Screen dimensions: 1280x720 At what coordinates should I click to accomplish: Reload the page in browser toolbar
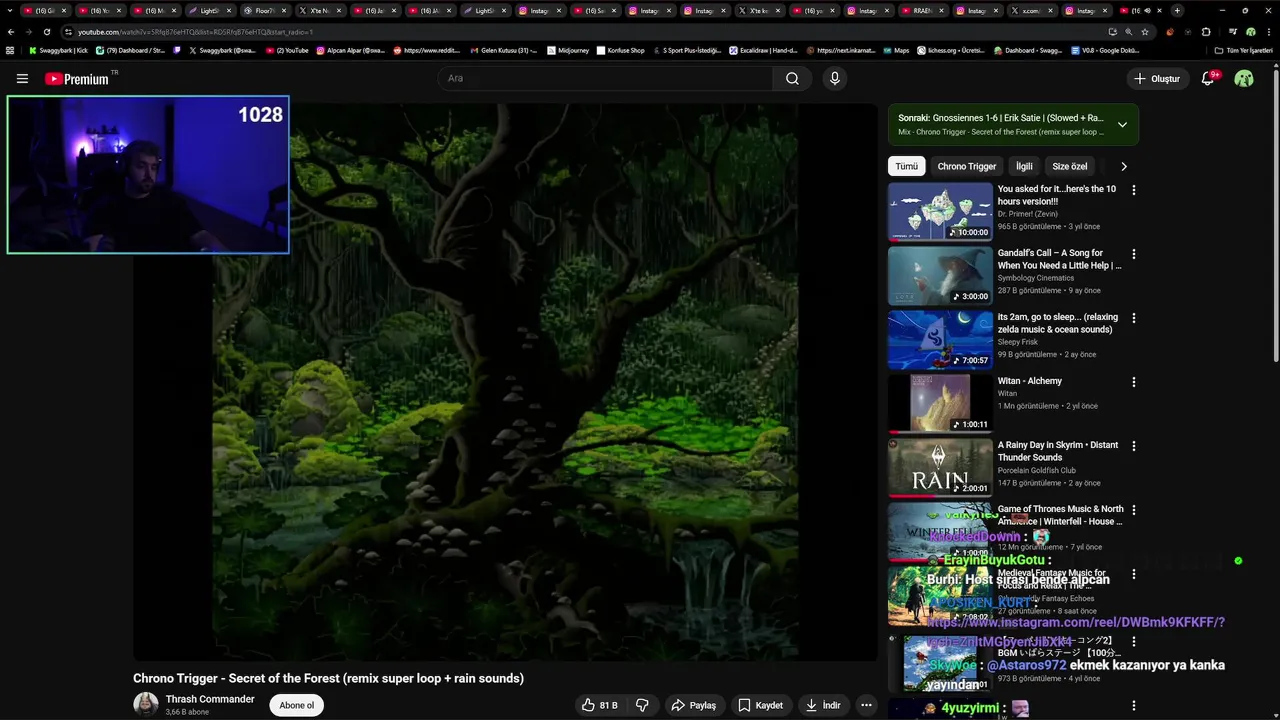click(x=46, y=32)
